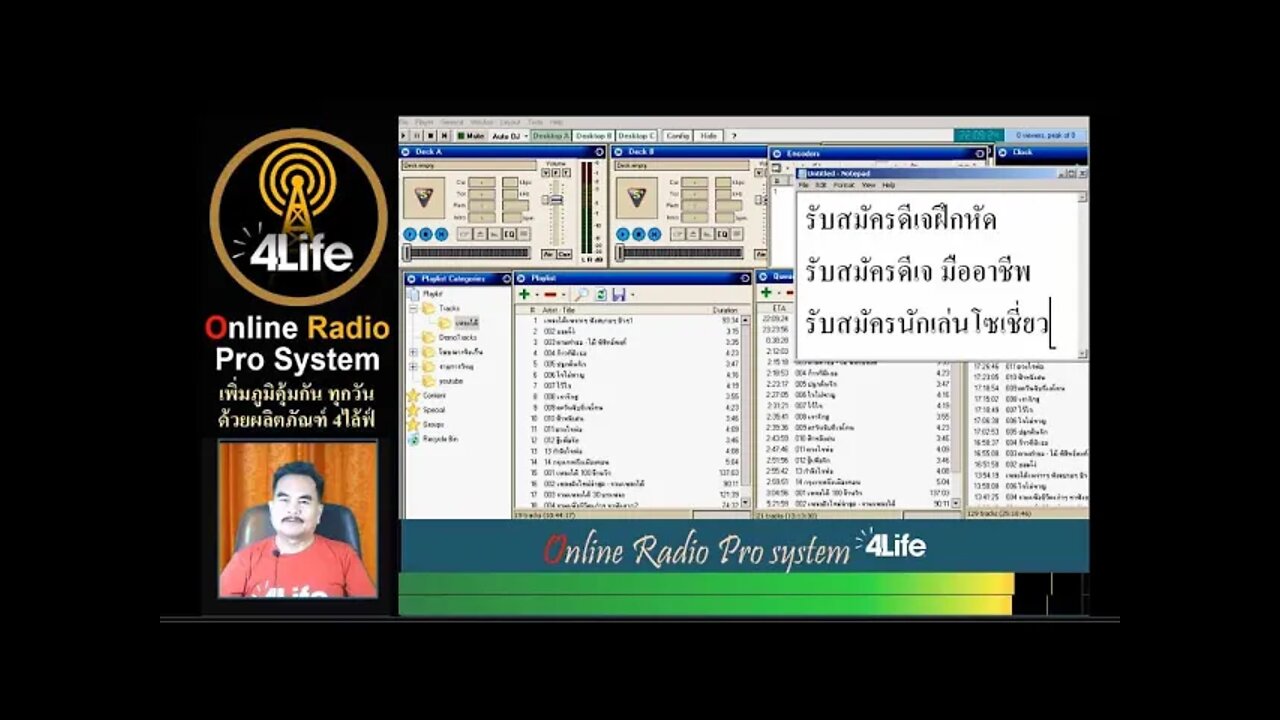Open Deck B EQ button
The height and width of the screenshot is (720, 1280).
coord(722,234)
